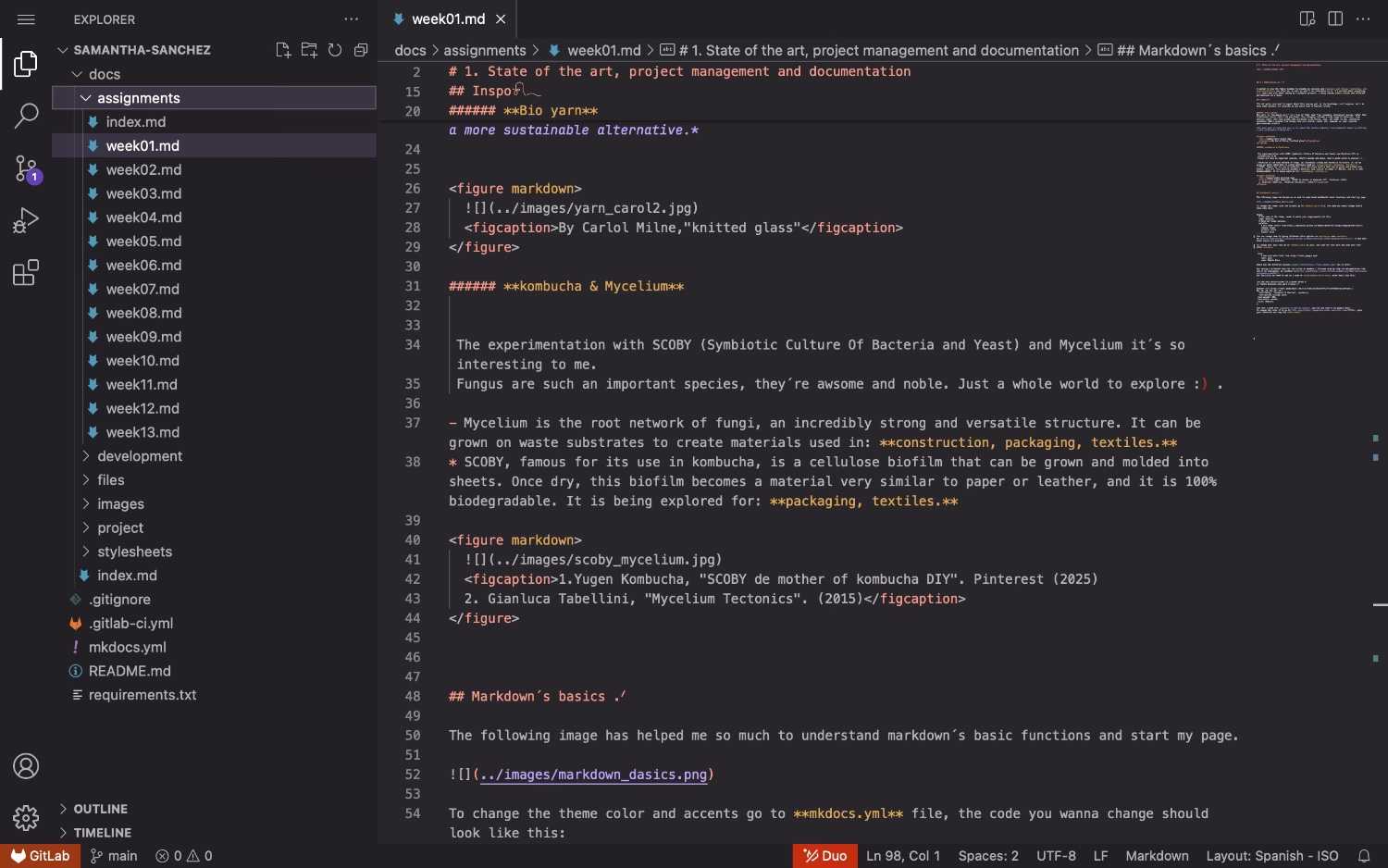Toggle the hamburger application menu
Viewport: 1388px width, 868px height.
coord(26,19)
